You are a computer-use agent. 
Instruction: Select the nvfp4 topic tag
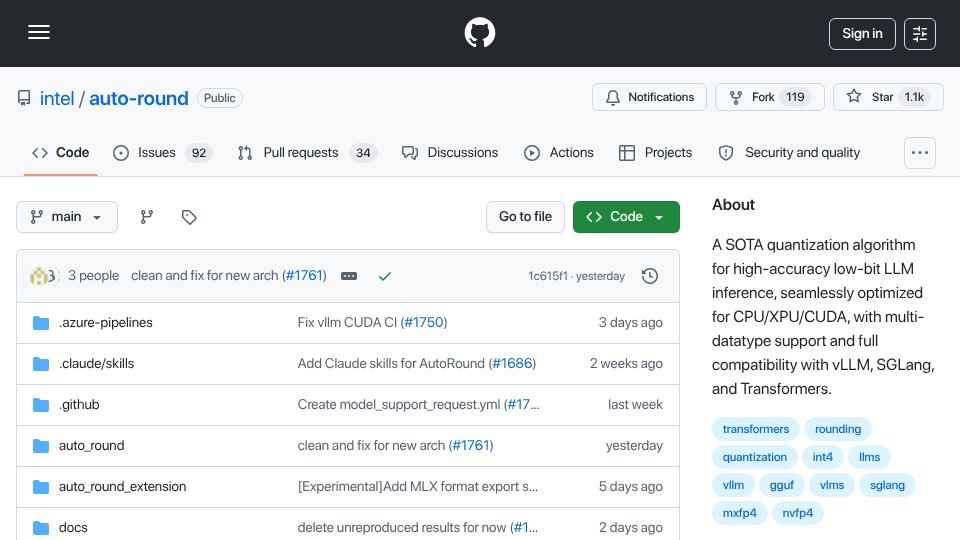pyautogui.click(x=797, y=514)
